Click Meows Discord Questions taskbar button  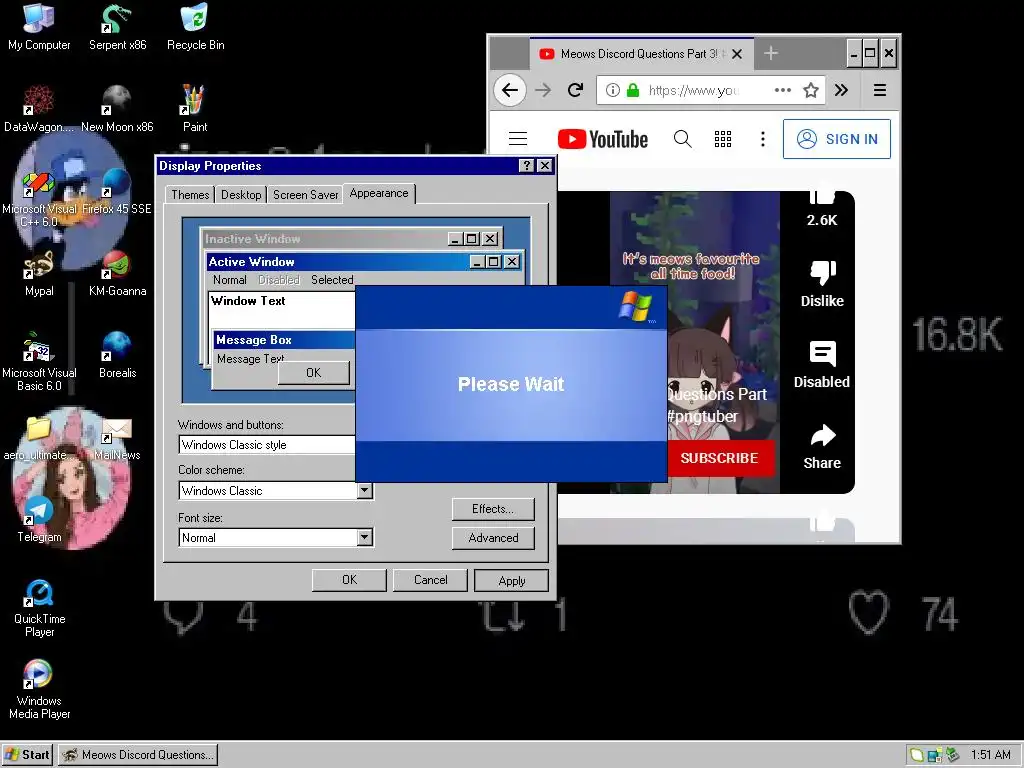pos(138,755)
